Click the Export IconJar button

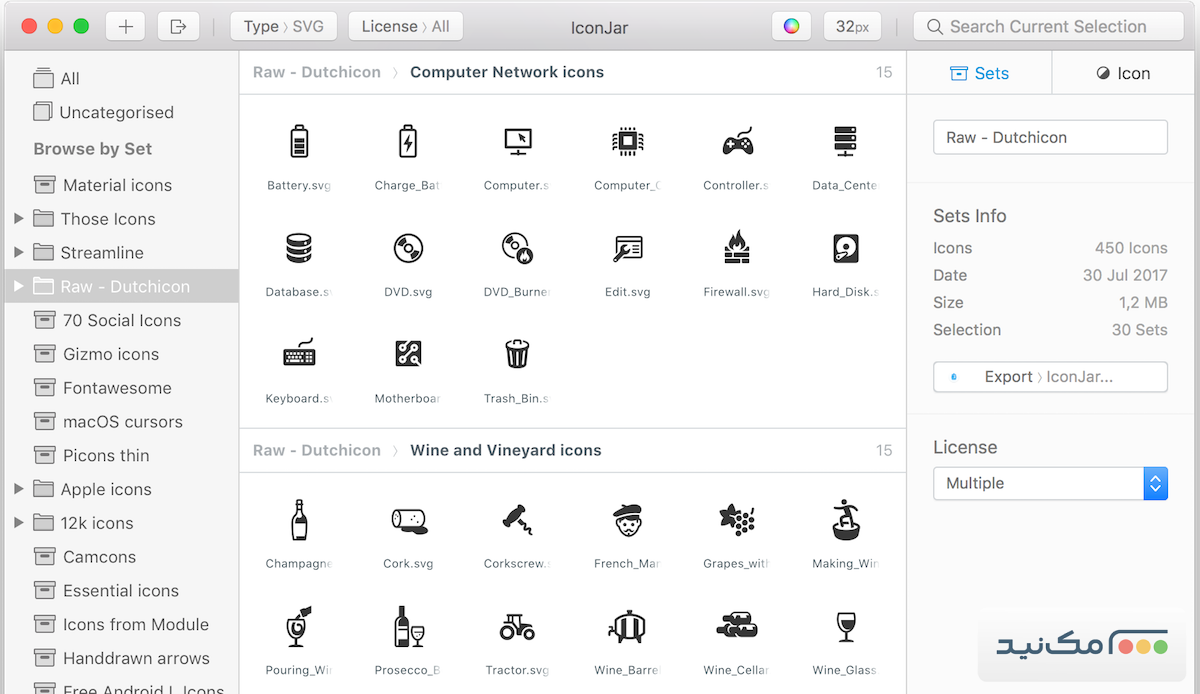coord(1050,377)
